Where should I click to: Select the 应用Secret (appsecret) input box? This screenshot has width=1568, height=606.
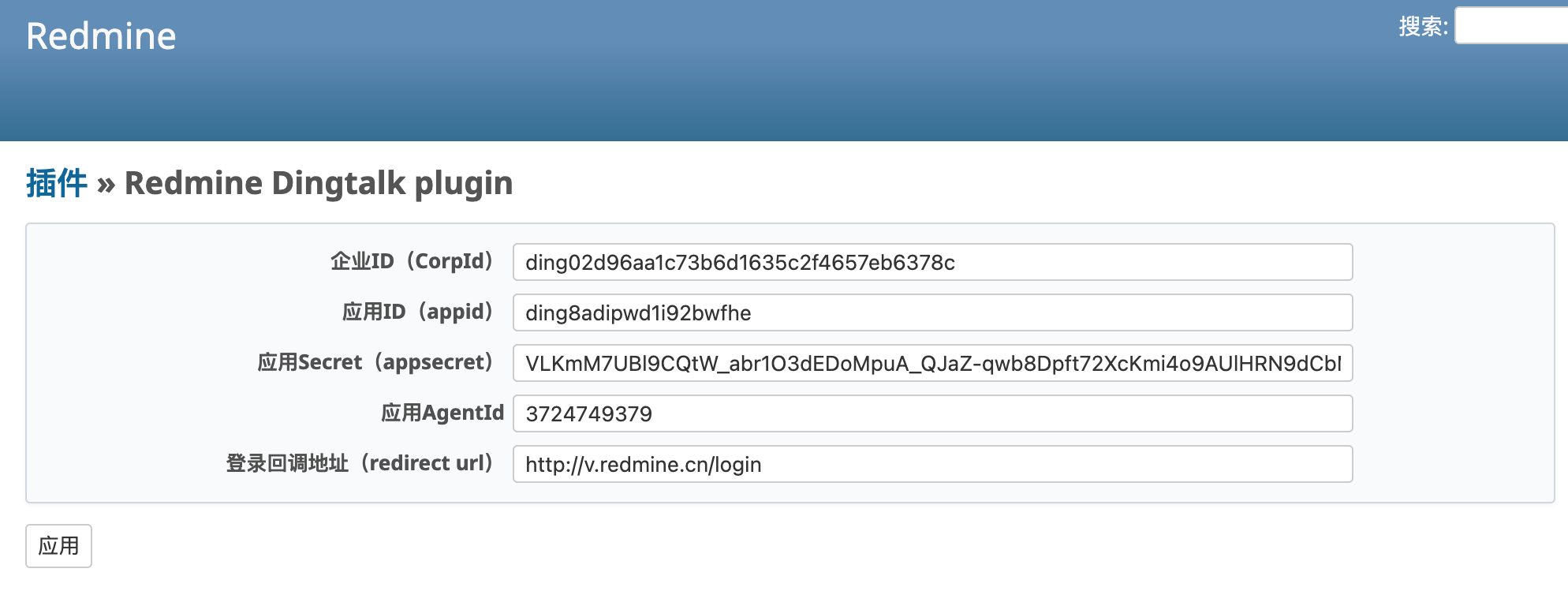932,363
